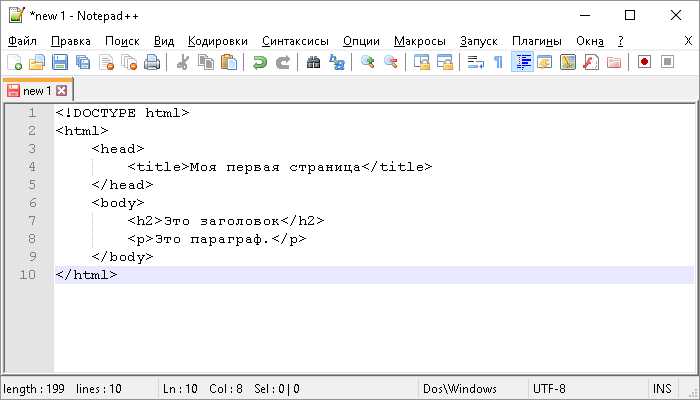Click line 7 containing the h2 heading
The width and height of the screenshot is (700, 400).
[225, 221]
